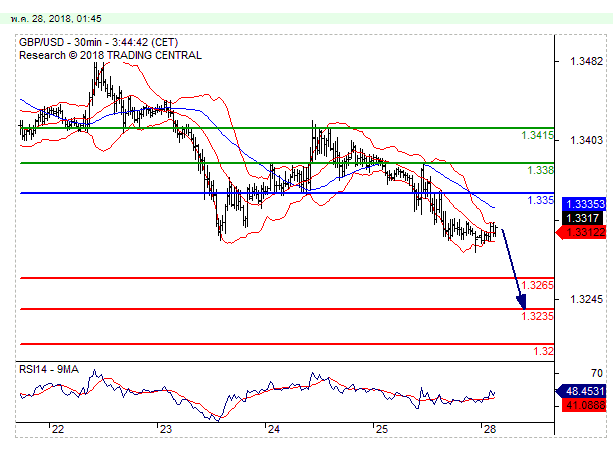Click the 1.3245 price axis label
Image resolution: width=613 pixels, height=450 pixels.
pyautogui.click(x=586, y=299)
